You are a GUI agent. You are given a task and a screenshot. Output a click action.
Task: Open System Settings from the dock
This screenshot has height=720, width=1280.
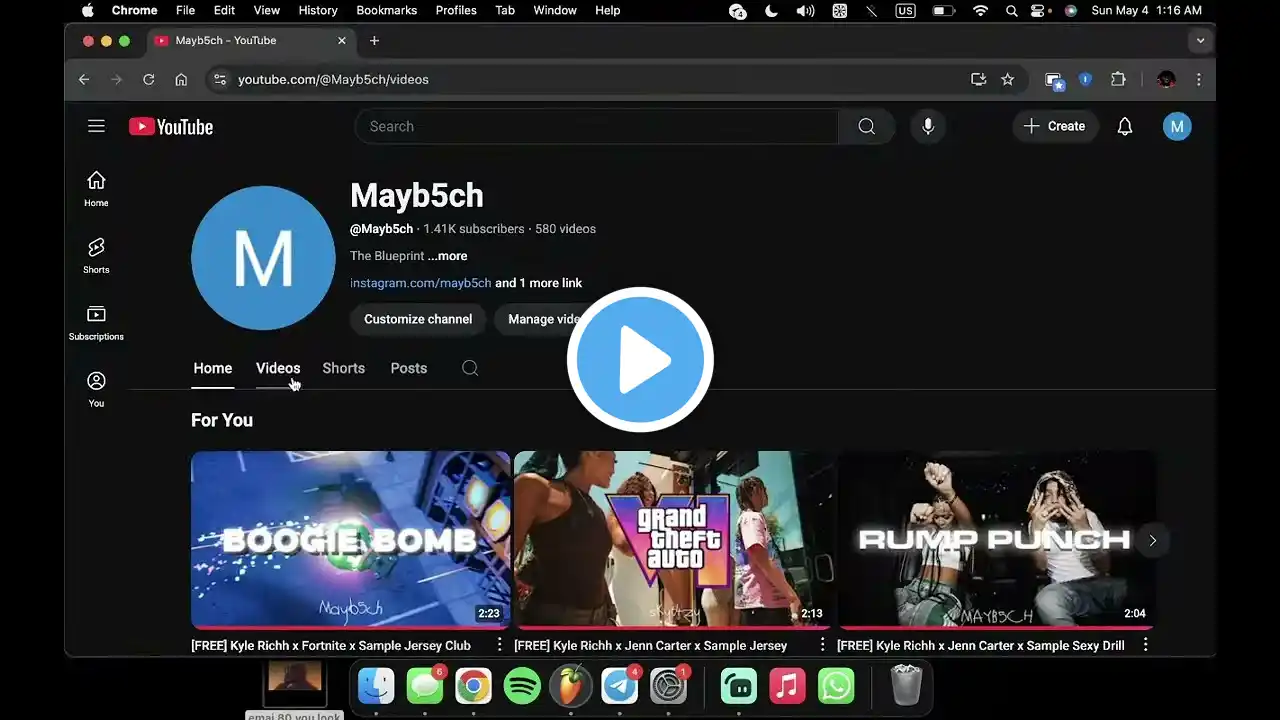pyautogui.click(x=668, y=686)
